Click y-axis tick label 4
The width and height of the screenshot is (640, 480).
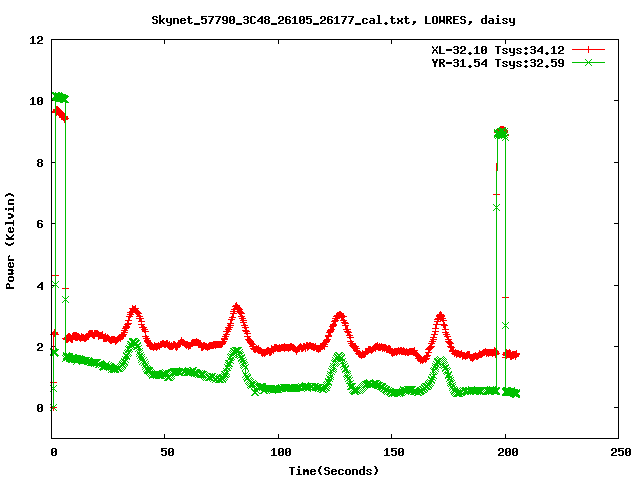pos(40,286)
